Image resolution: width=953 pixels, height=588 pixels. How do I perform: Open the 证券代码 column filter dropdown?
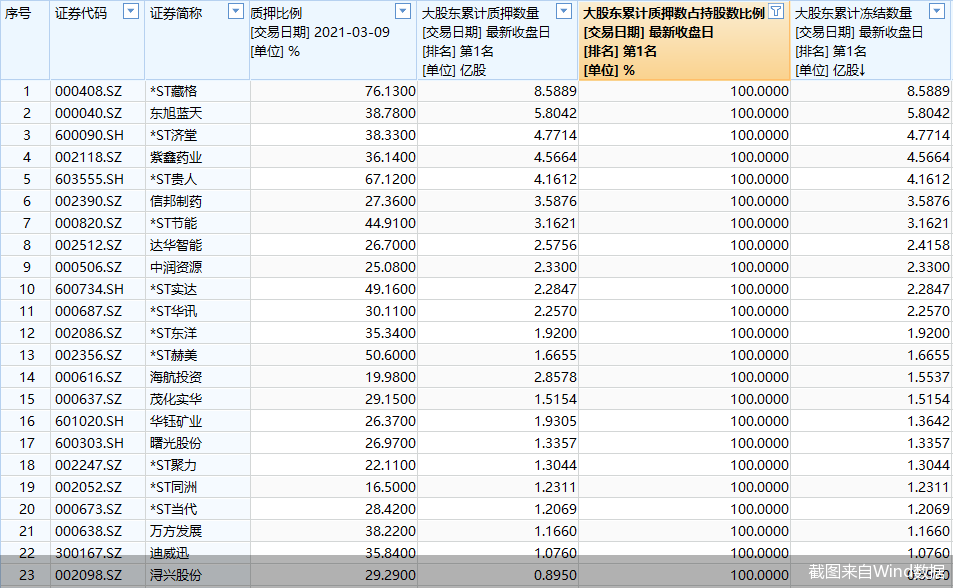[x=131, y=11]
